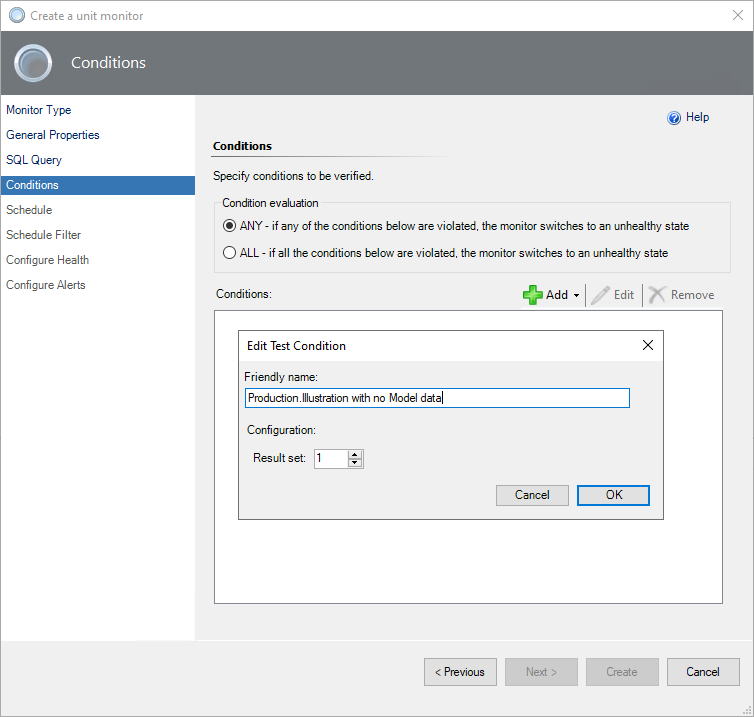754x717 pixels.
Task: Select the Conditions step in sidebar
Action: pyautogui.click(x=98, y=185)
